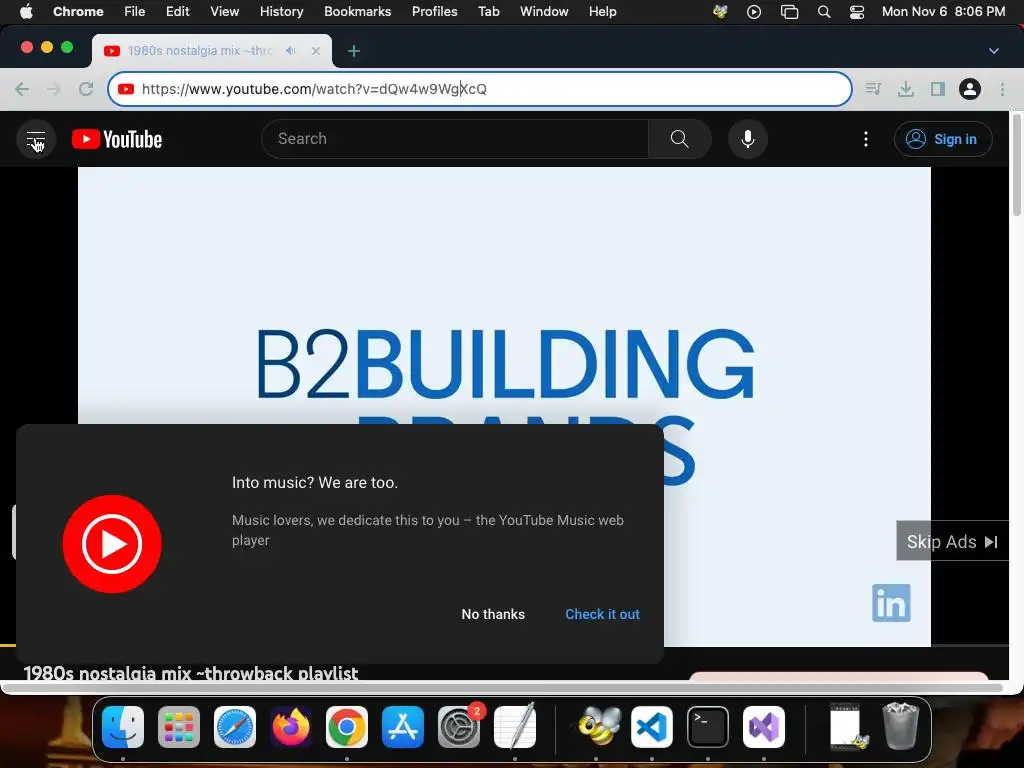Click the horizontal scrollbar at bottom
1024x768 pixels.
(503, 687)
